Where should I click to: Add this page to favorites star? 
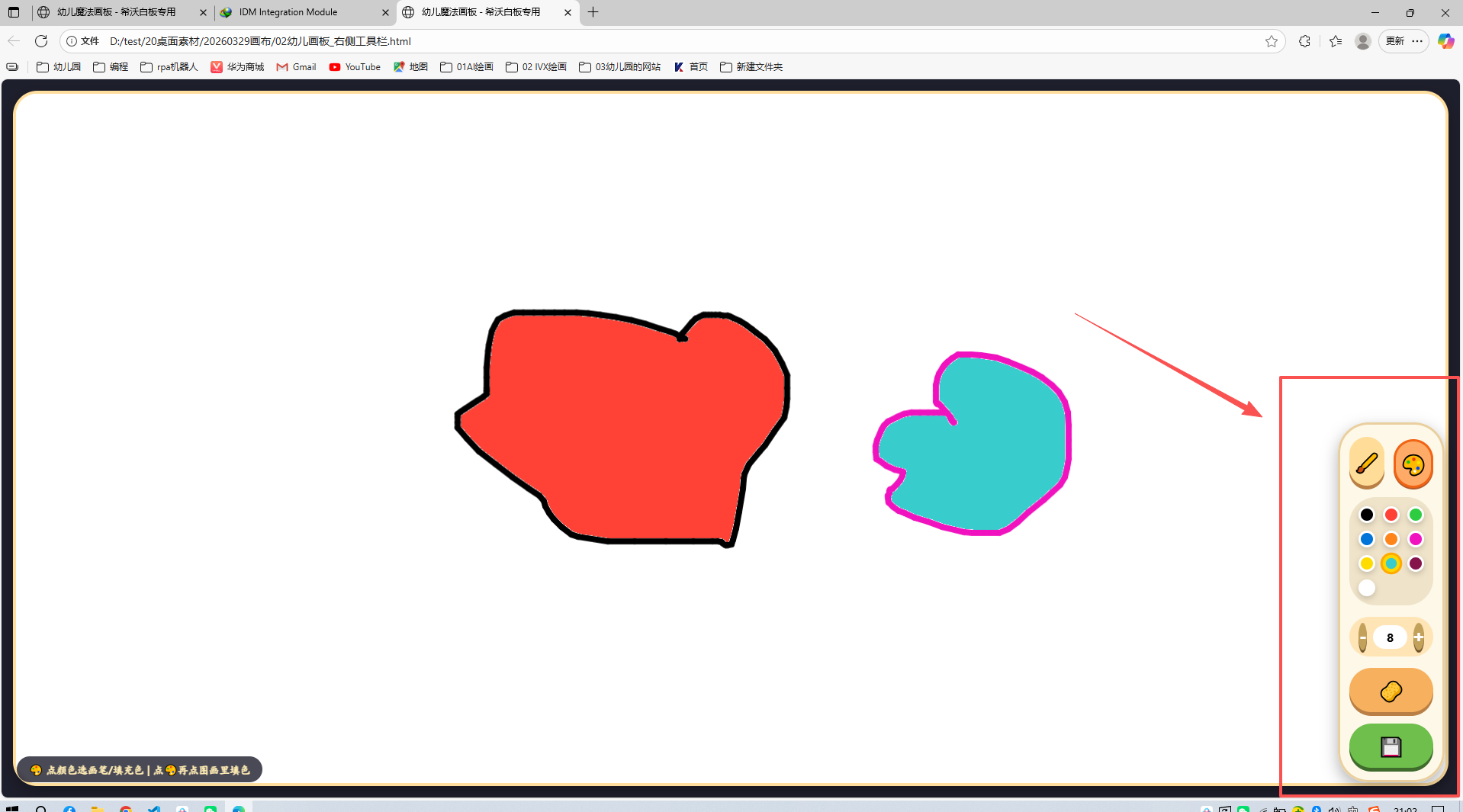(x=1271, y=41)
